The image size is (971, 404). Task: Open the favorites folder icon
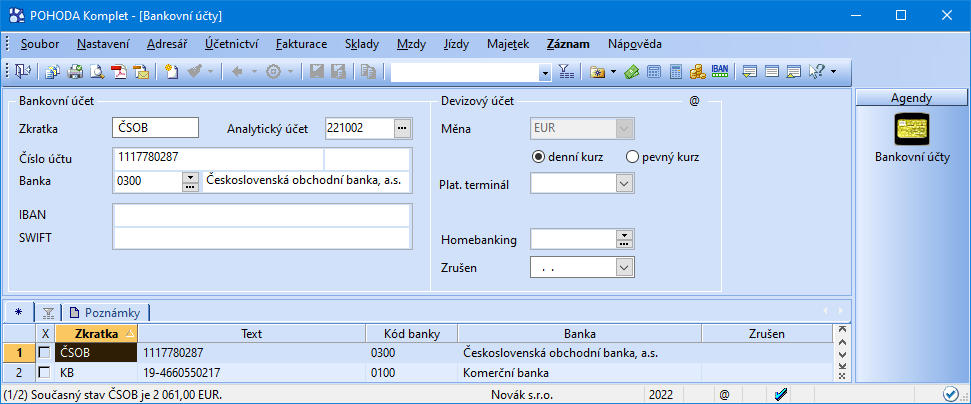click(598, 71)
